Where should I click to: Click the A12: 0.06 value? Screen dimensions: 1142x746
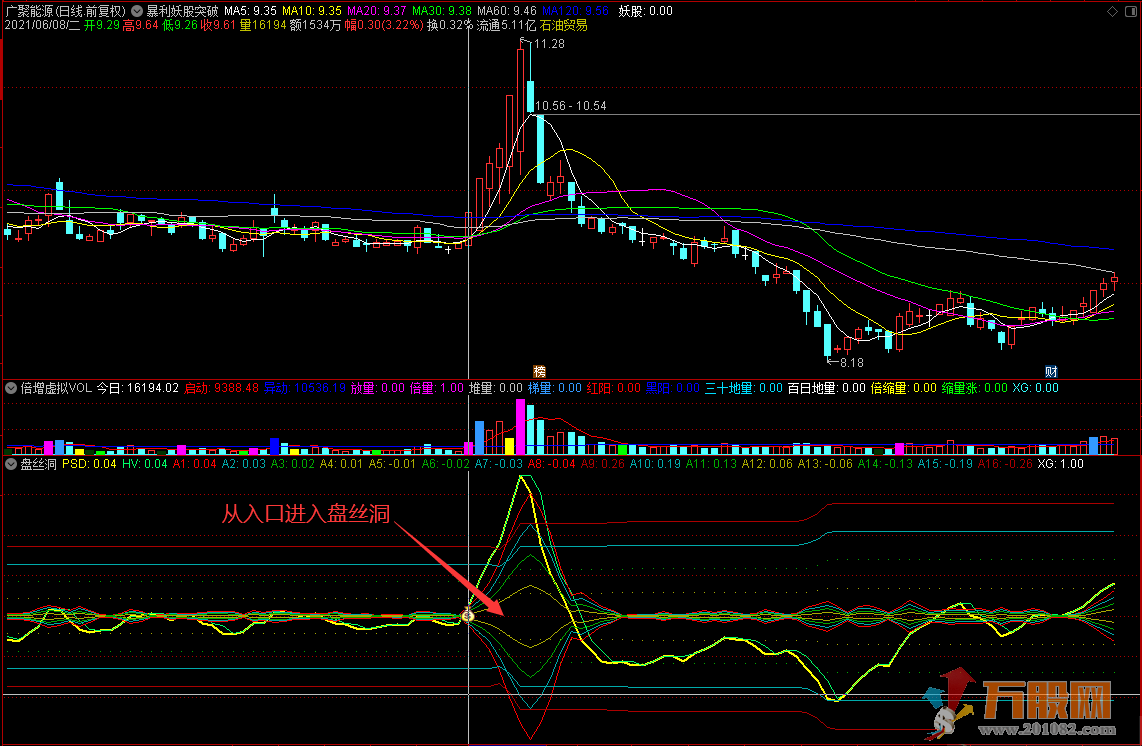[767, 464]
